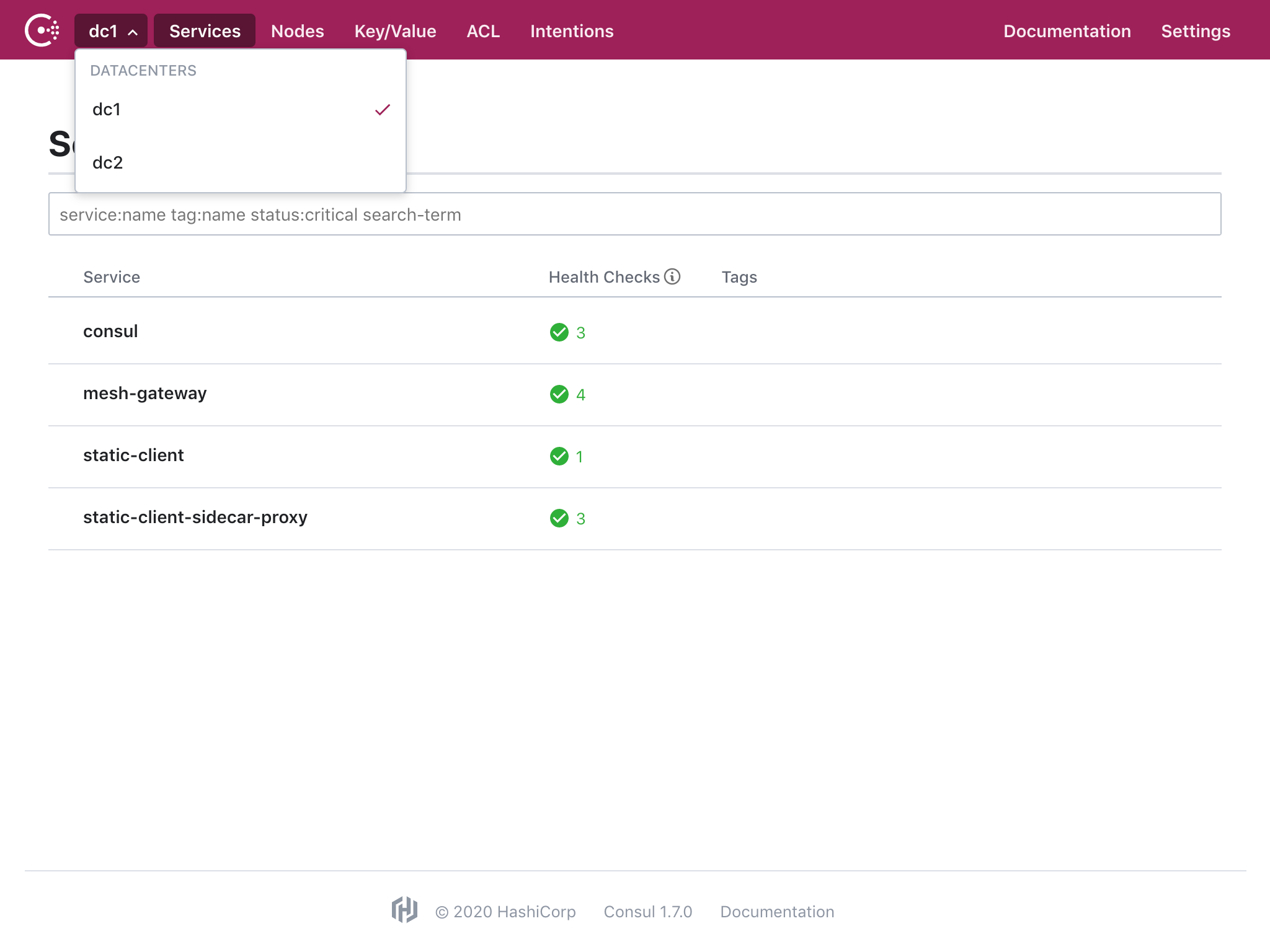Focus the service search input field
Image resolution: width=1270 pixels, height=952 pixels.
pos(634,214)
